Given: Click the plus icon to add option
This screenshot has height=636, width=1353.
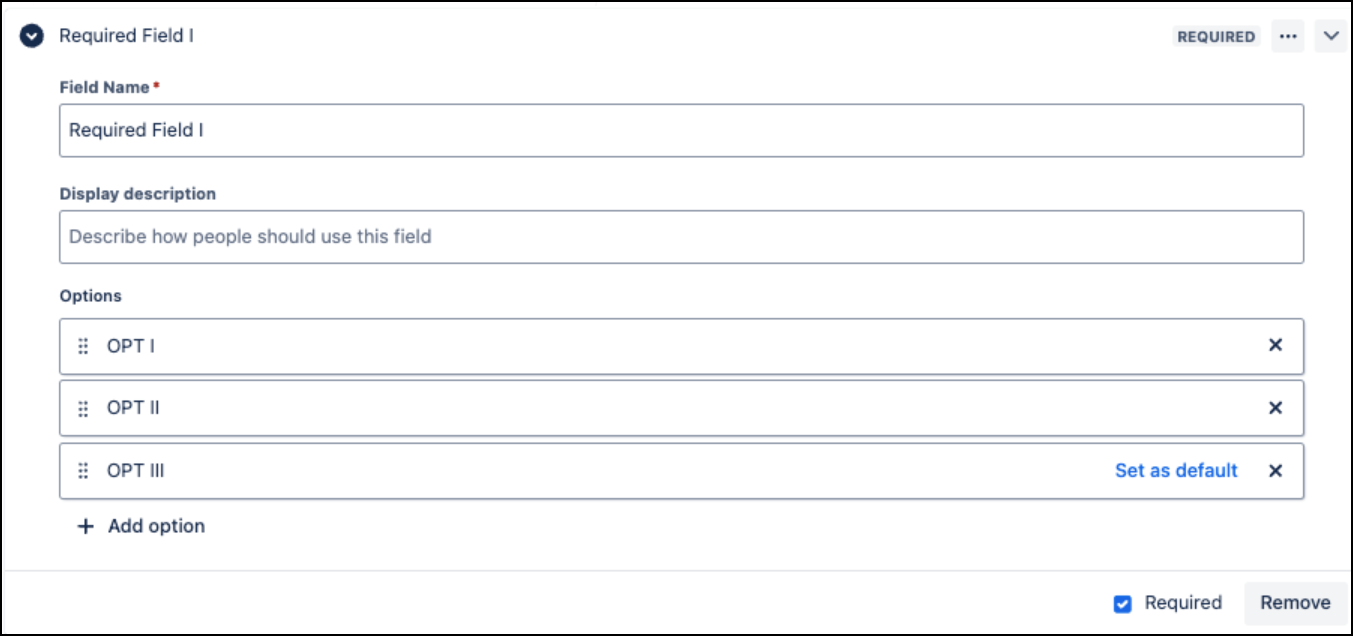Looking at the screenshot, I should (x=86, y=526).
